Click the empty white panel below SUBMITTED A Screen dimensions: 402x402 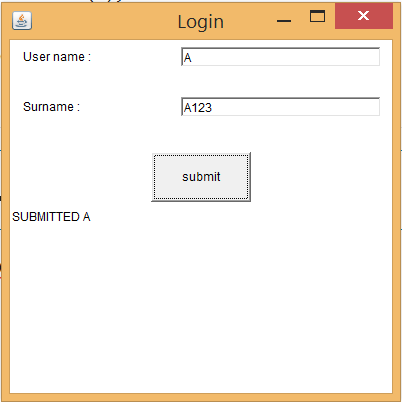[x=201, y=307]
